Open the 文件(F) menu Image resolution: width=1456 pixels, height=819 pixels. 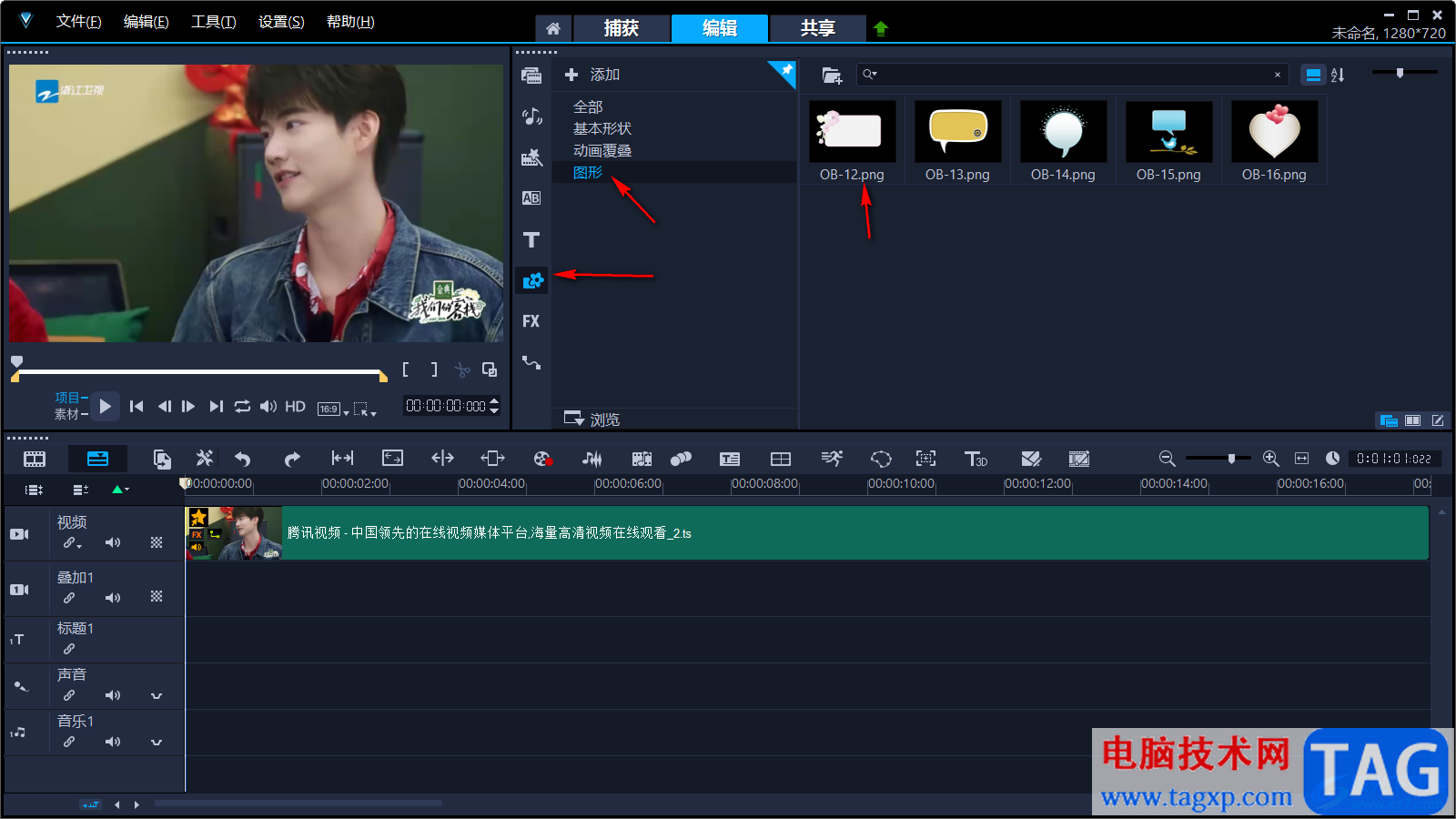(79, 22)
